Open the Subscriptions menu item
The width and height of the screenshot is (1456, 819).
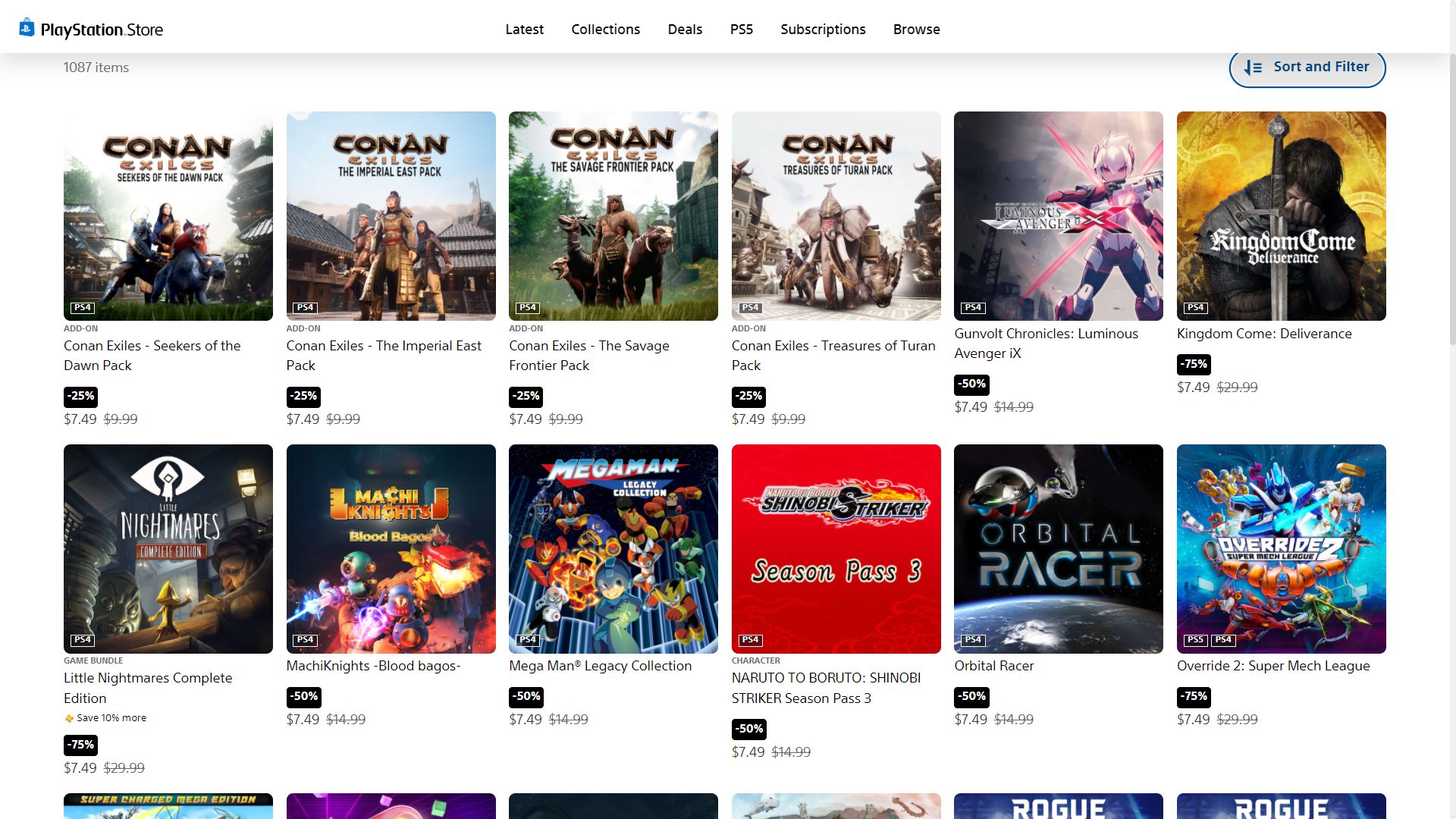[x=823, y=29]
